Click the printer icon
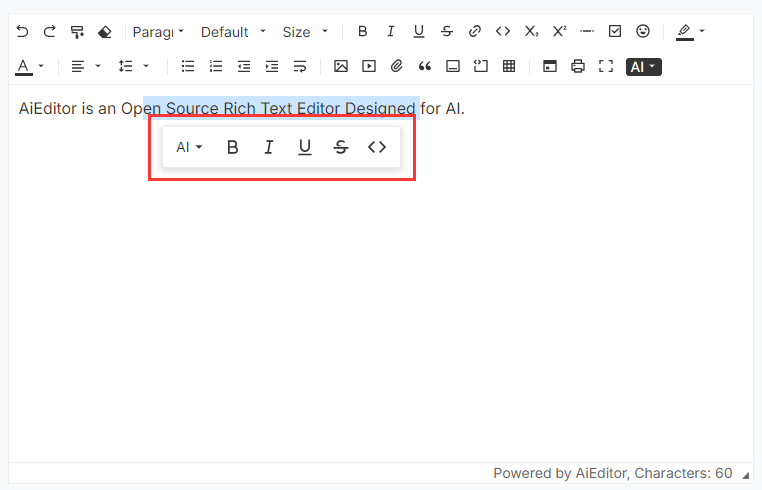Screen dimensions: 762x490 point(578,66)
